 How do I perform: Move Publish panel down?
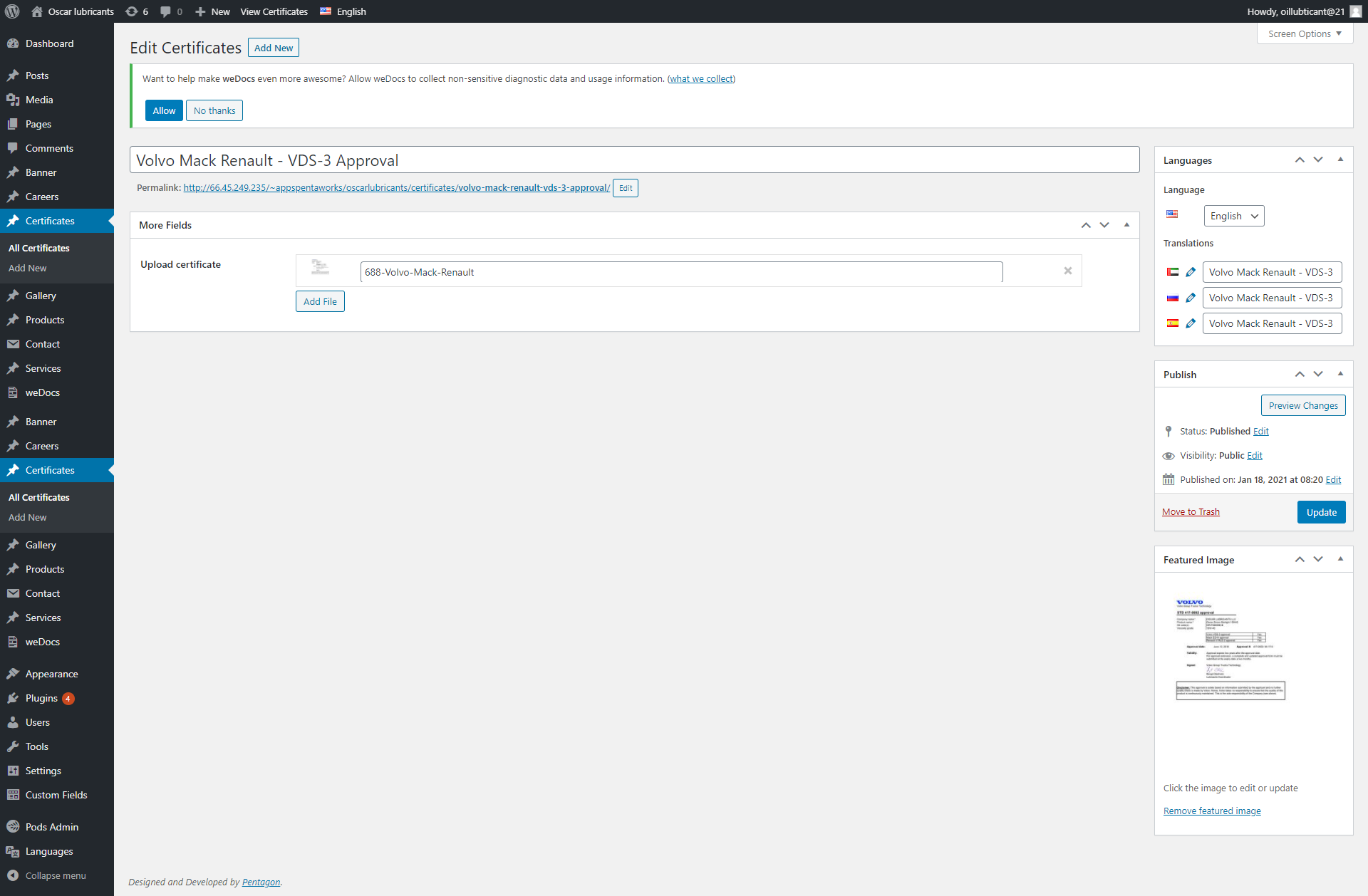1318,374
